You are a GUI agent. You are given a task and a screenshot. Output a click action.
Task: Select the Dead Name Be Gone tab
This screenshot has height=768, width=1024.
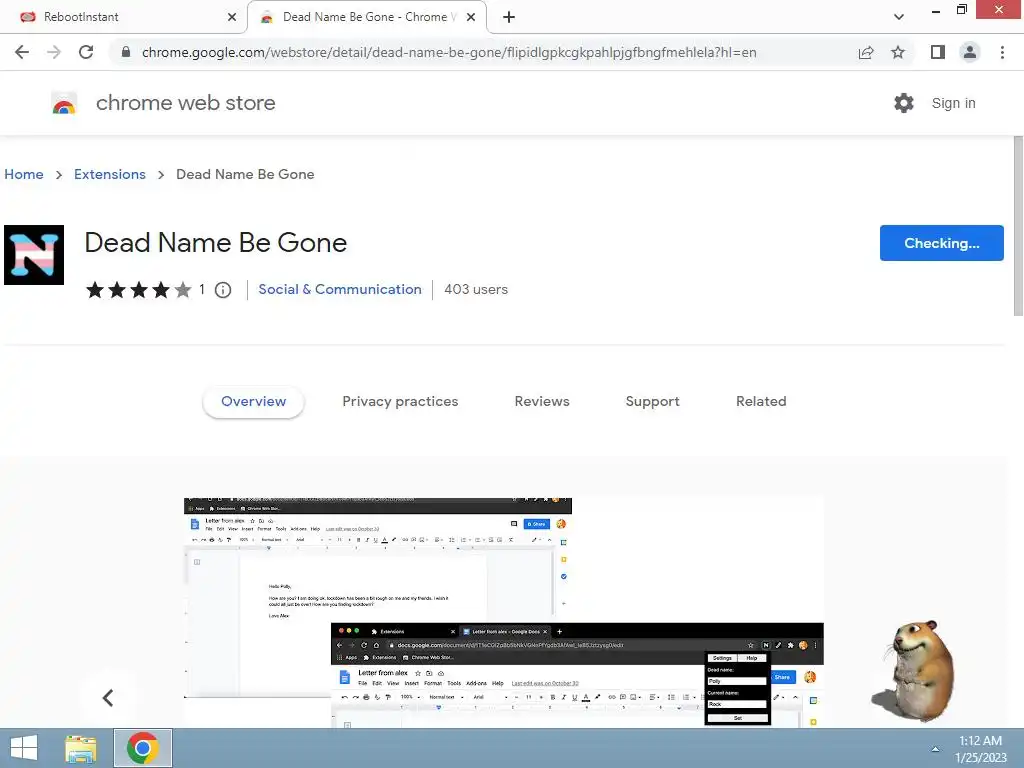coord(367,17)
